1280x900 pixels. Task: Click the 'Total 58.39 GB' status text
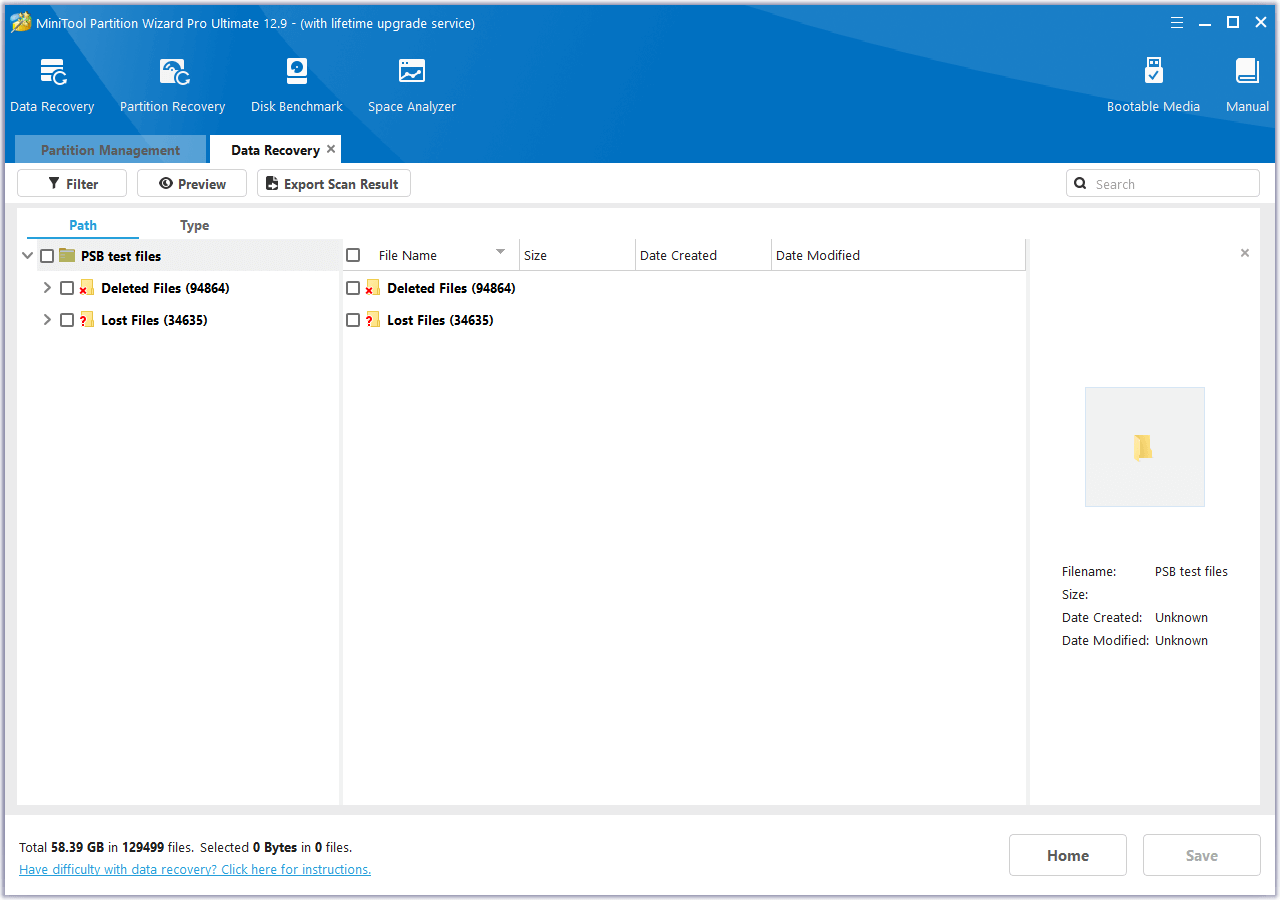click(62, 847)
